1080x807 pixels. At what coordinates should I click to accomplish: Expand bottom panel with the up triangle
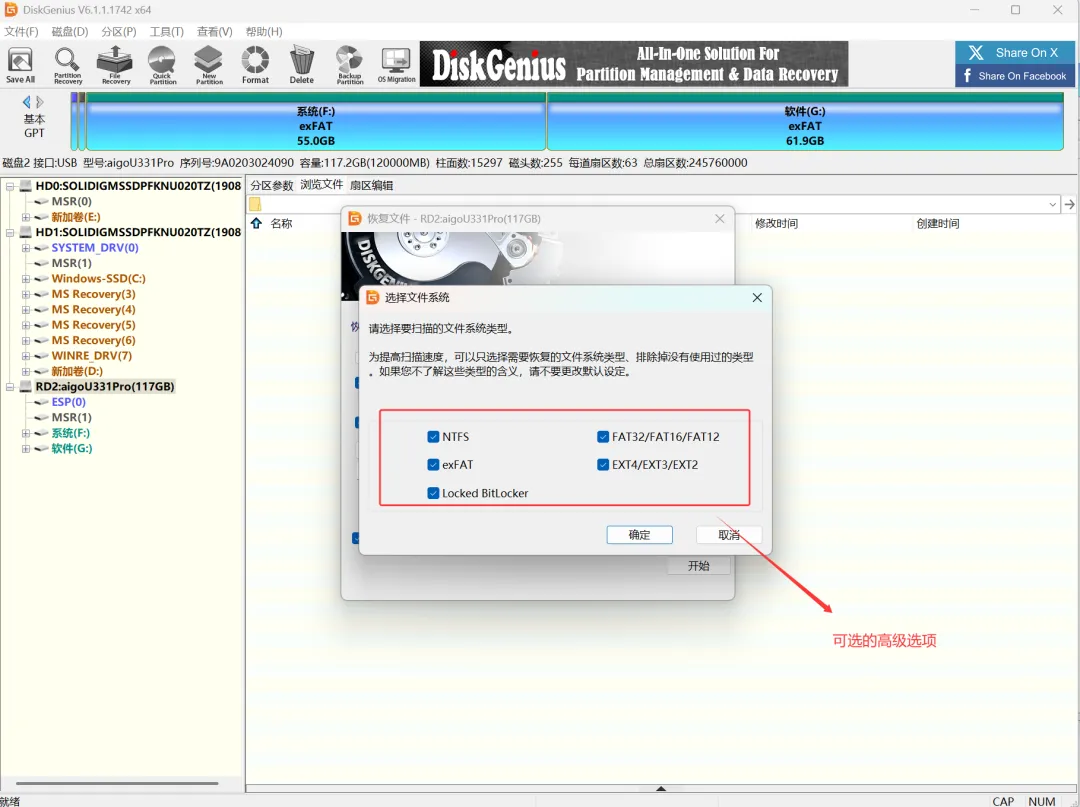[x=661, y=788]
